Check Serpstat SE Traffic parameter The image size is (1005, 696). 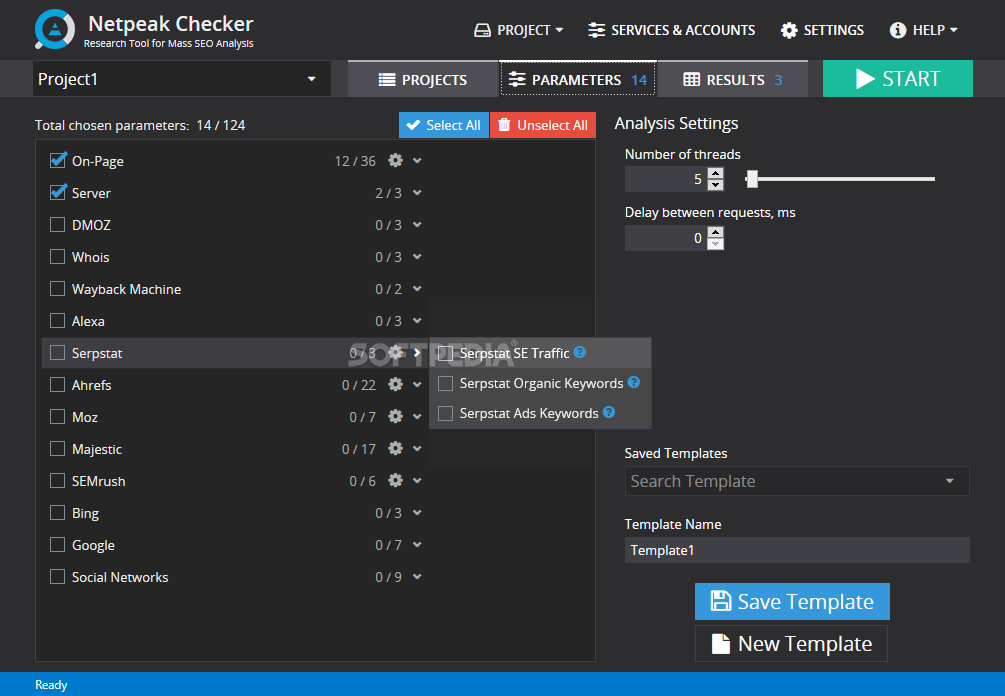point(445,353)
